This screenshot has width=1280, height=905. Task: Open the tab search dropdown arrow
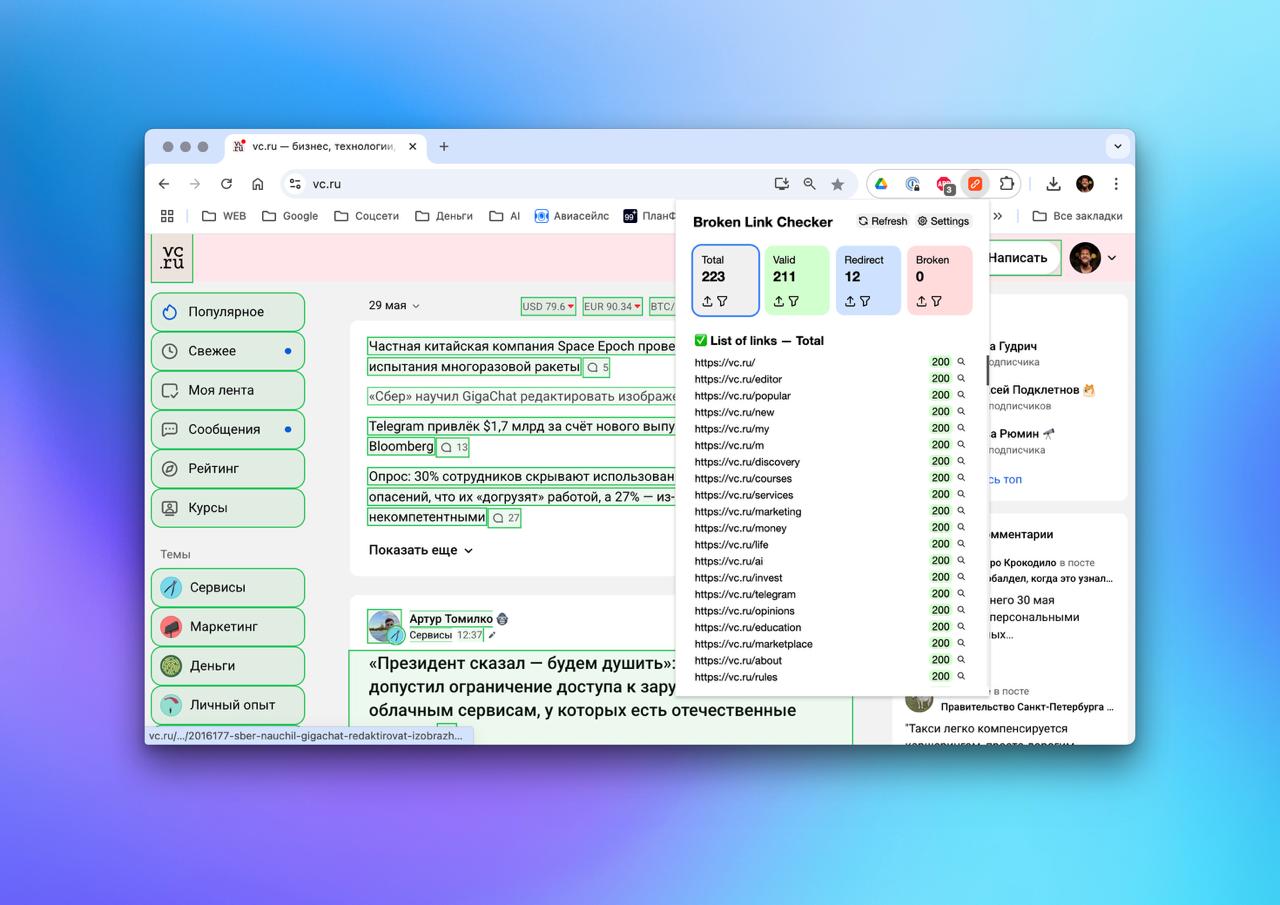(x=1118, y=146)
